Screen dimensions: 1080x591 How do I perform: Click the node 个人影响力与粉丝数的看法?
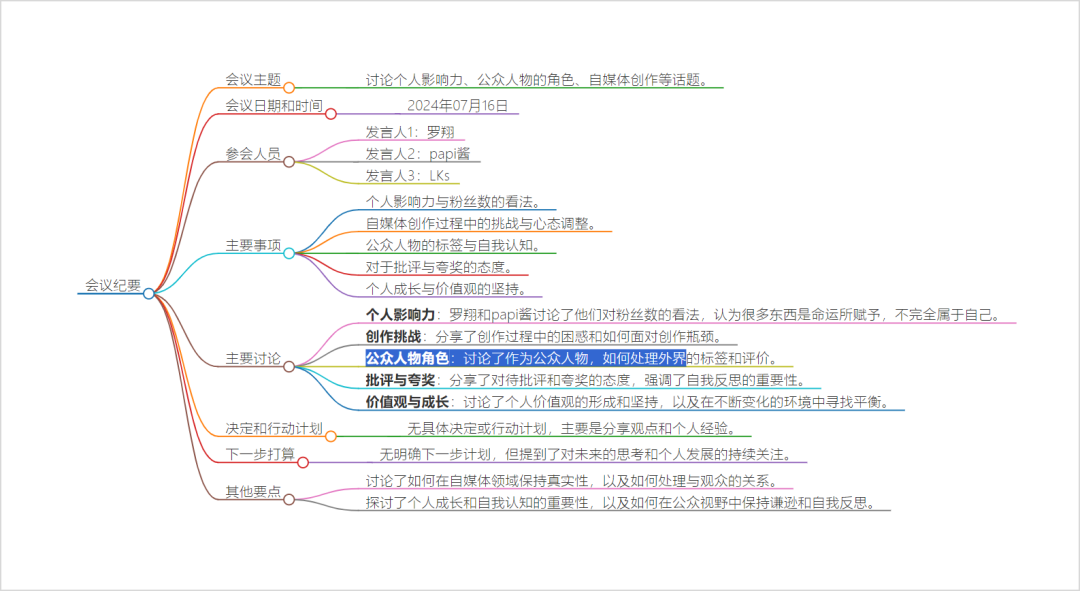tap(455, 201)
